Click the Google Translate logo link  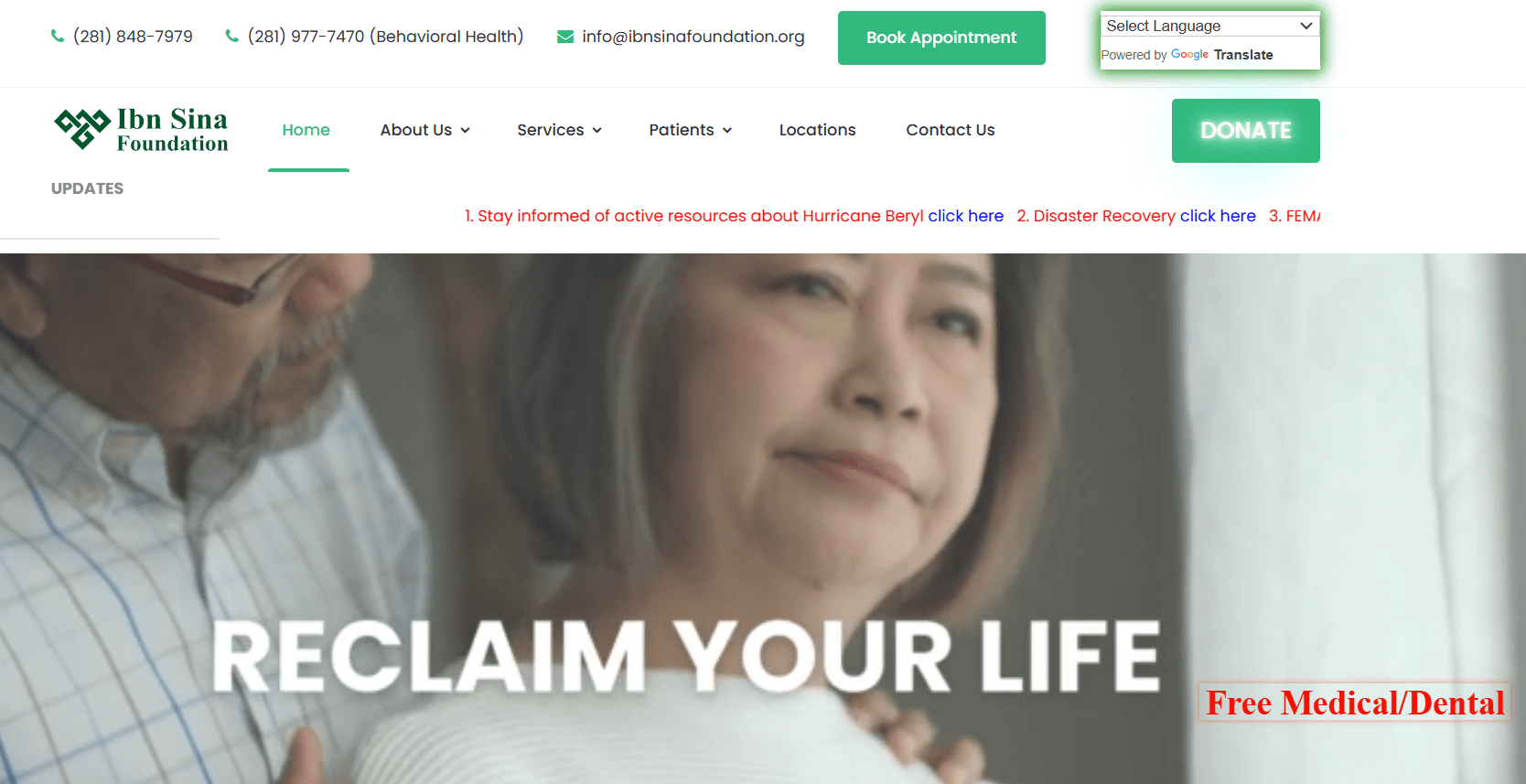(x=1221, y=55)
